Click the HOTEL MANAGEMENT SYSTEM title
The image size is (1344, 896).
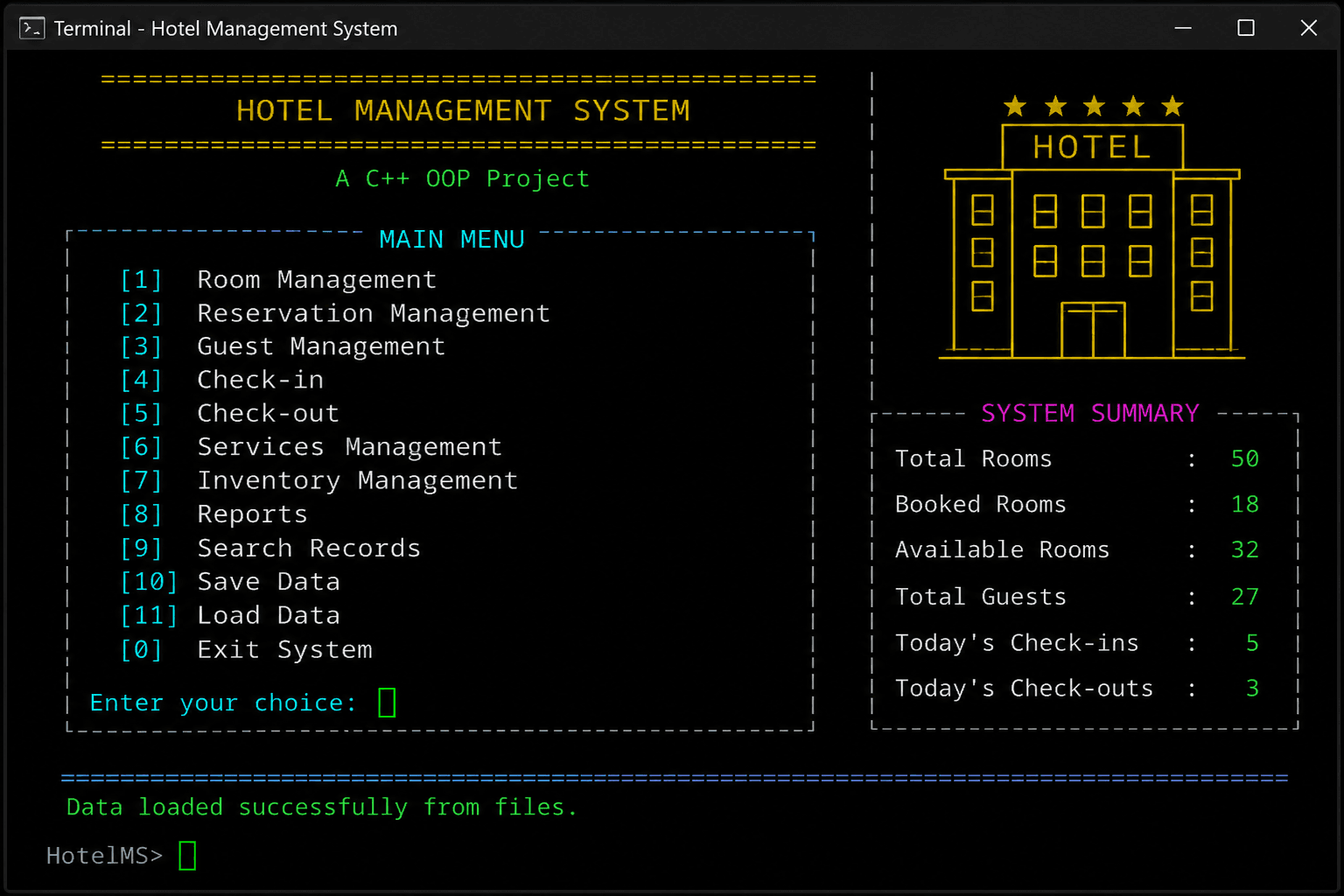(463, 111)
